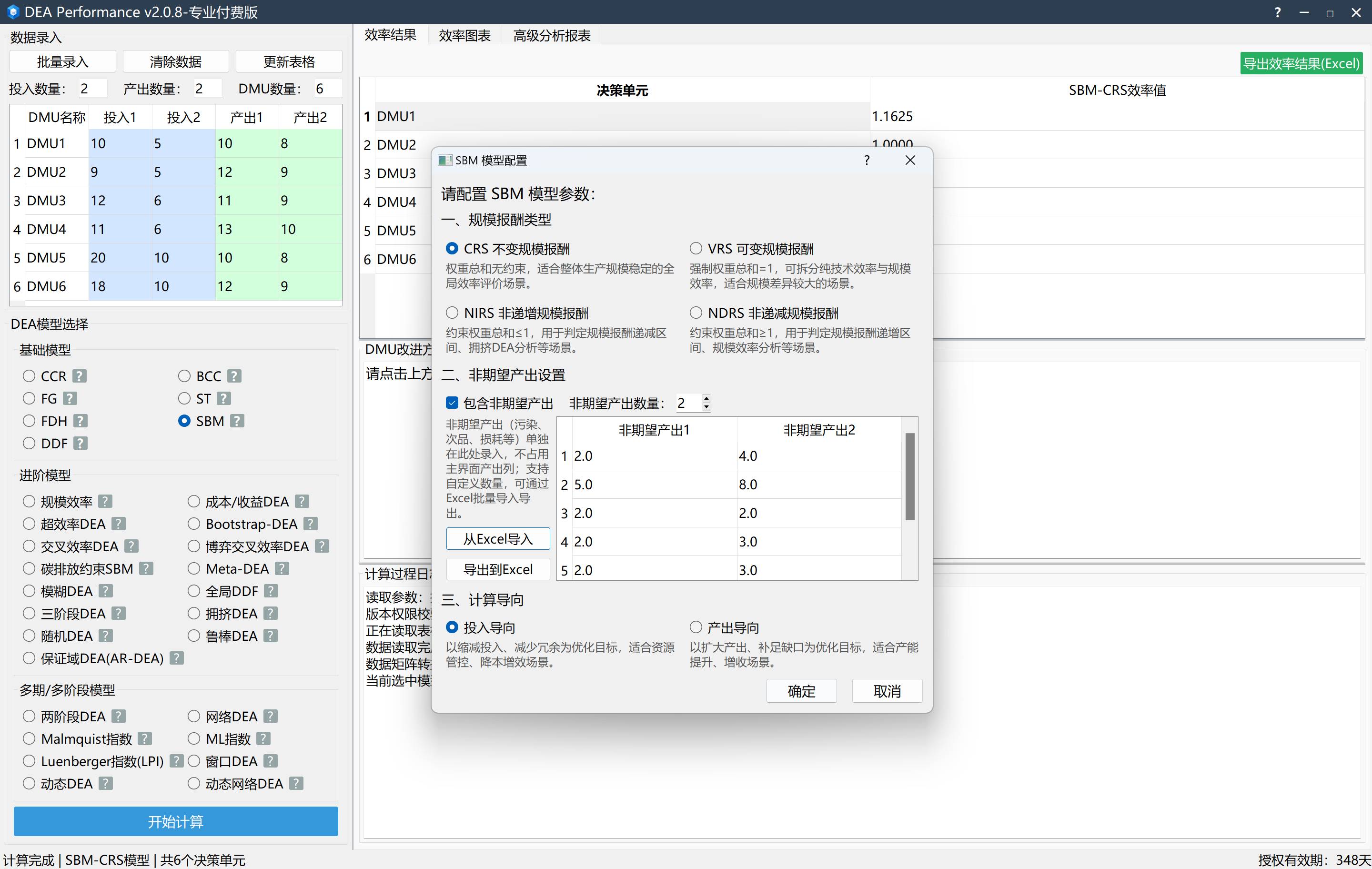This screenshot has height=869, width=1372.
Task: Show help for 超效率DEA
Action: coord(119,523)
